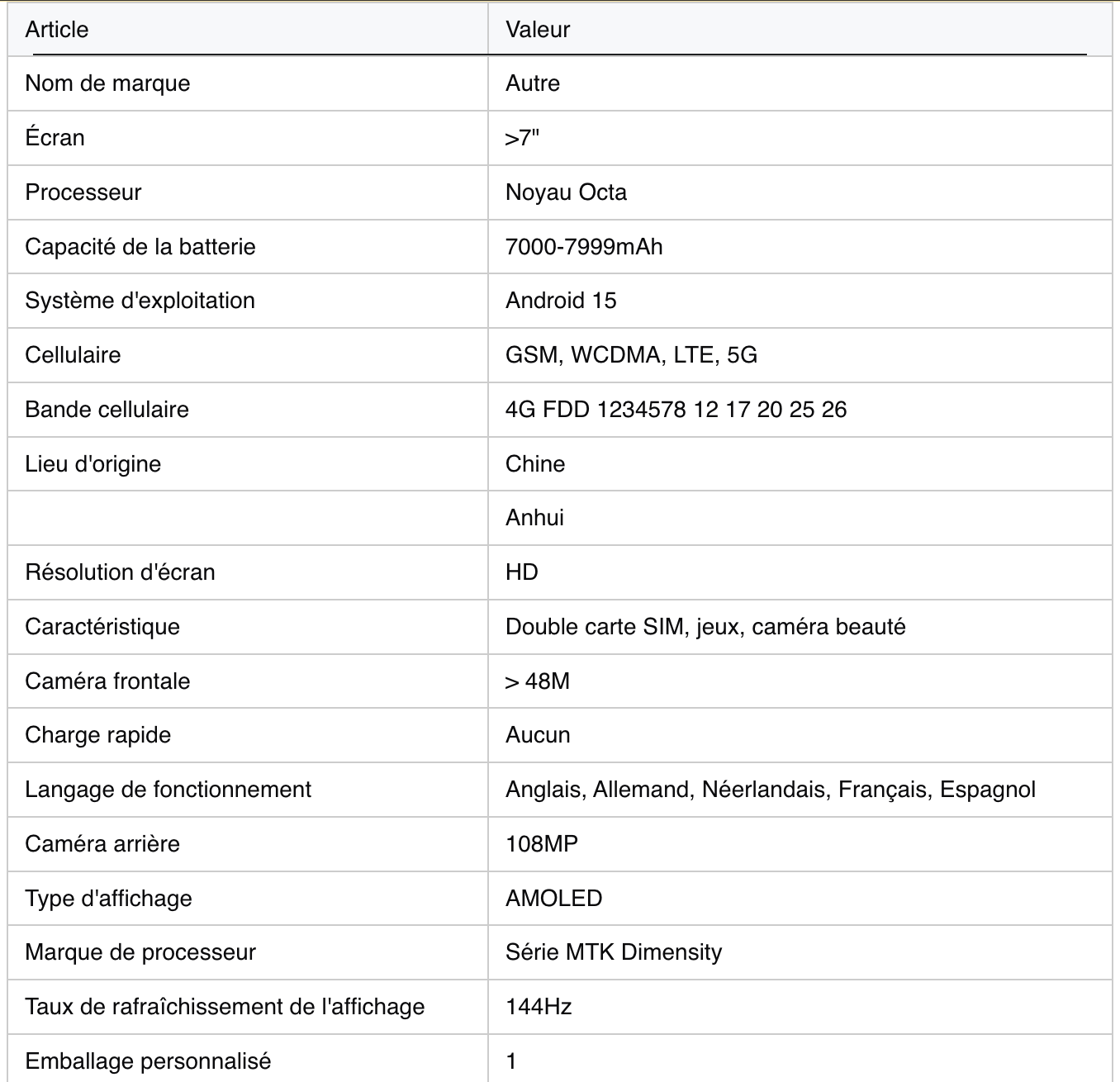
Task: Select the "Anhui" cell
Action: coord(534,518)
